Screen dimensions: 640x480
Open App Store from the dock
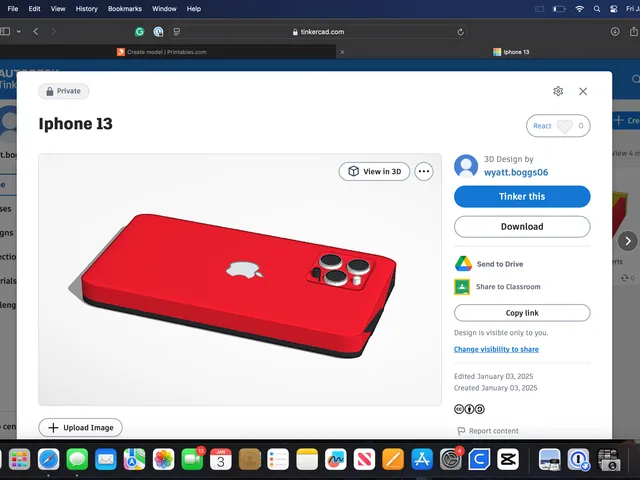(422, 460)
